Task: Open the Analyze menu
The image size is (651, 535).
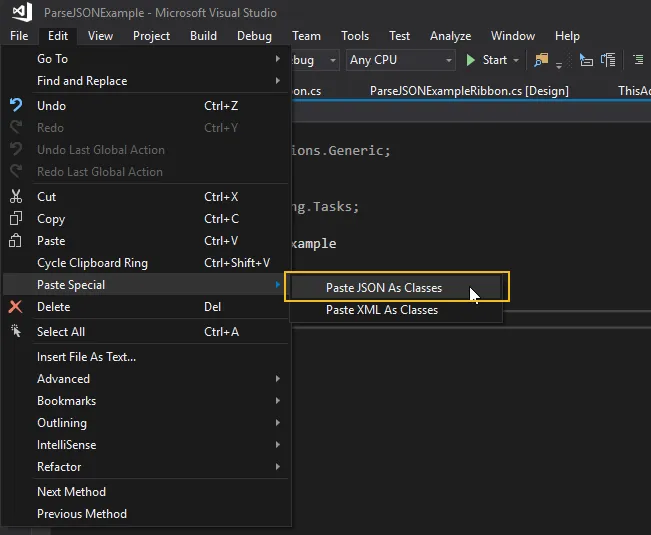Action: coord(450,36)
